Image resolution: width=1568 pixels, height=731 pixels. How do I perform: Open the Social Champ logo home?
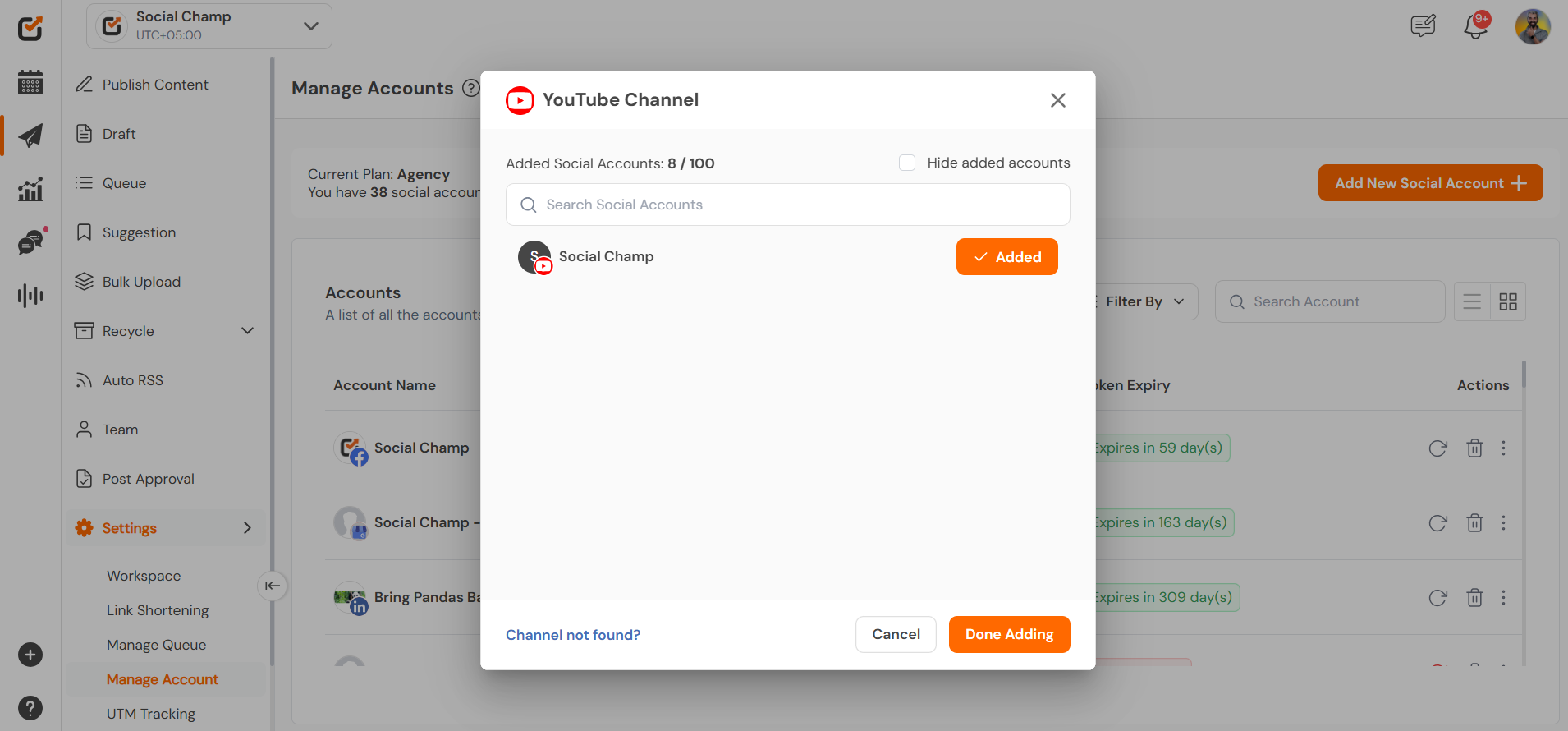tap(30, 29)
